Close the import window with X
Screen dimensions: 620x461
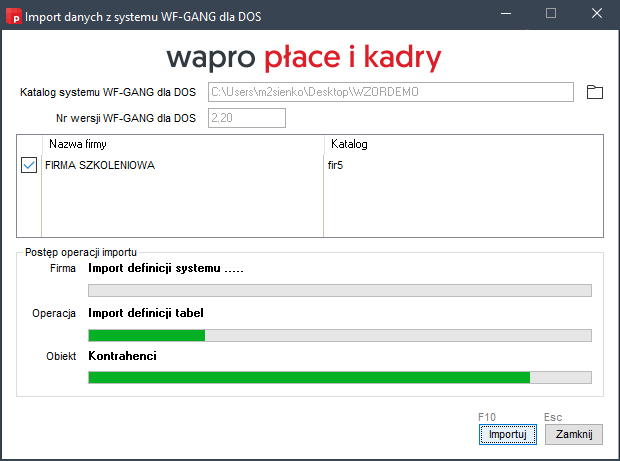tap(597, 14)
